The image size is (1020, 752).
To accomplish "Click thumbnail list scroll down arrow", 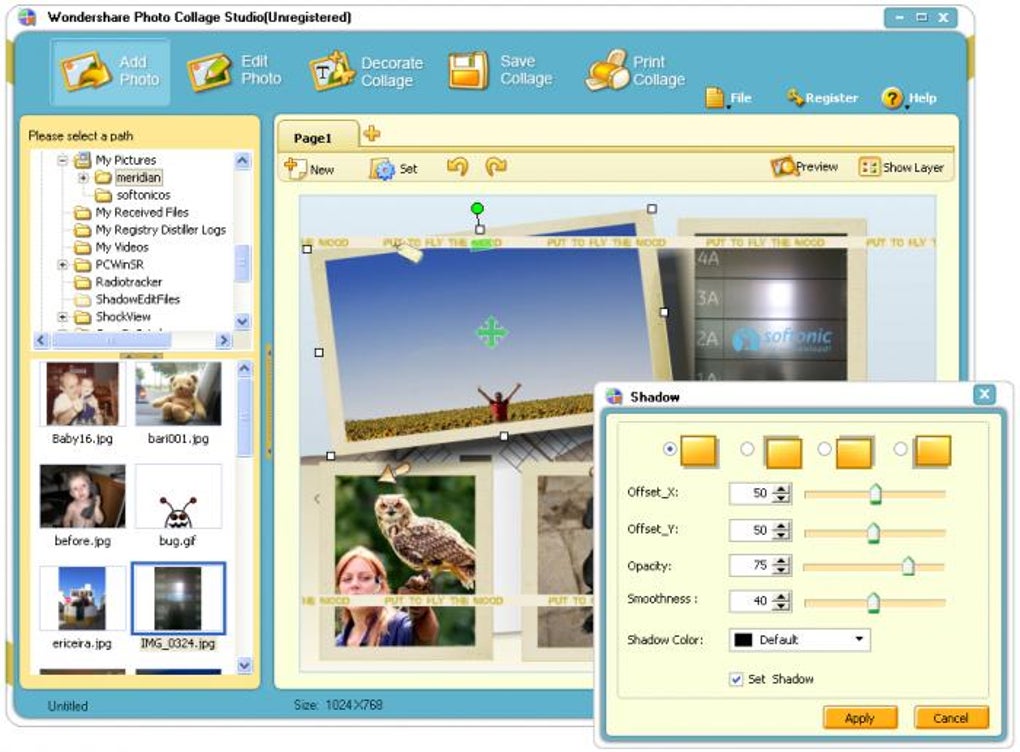I will tap(245, 665).
